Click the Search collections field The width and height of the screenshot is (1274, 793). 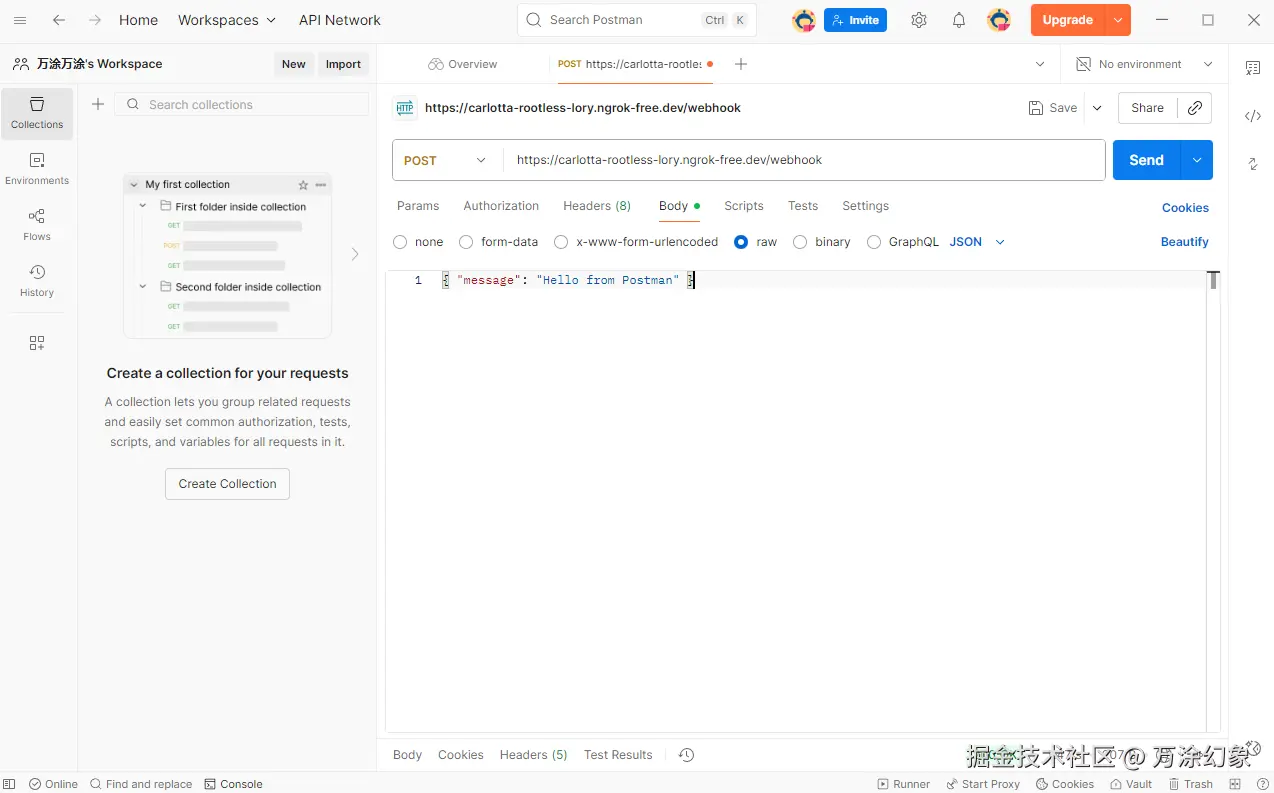tap(242, 104)
